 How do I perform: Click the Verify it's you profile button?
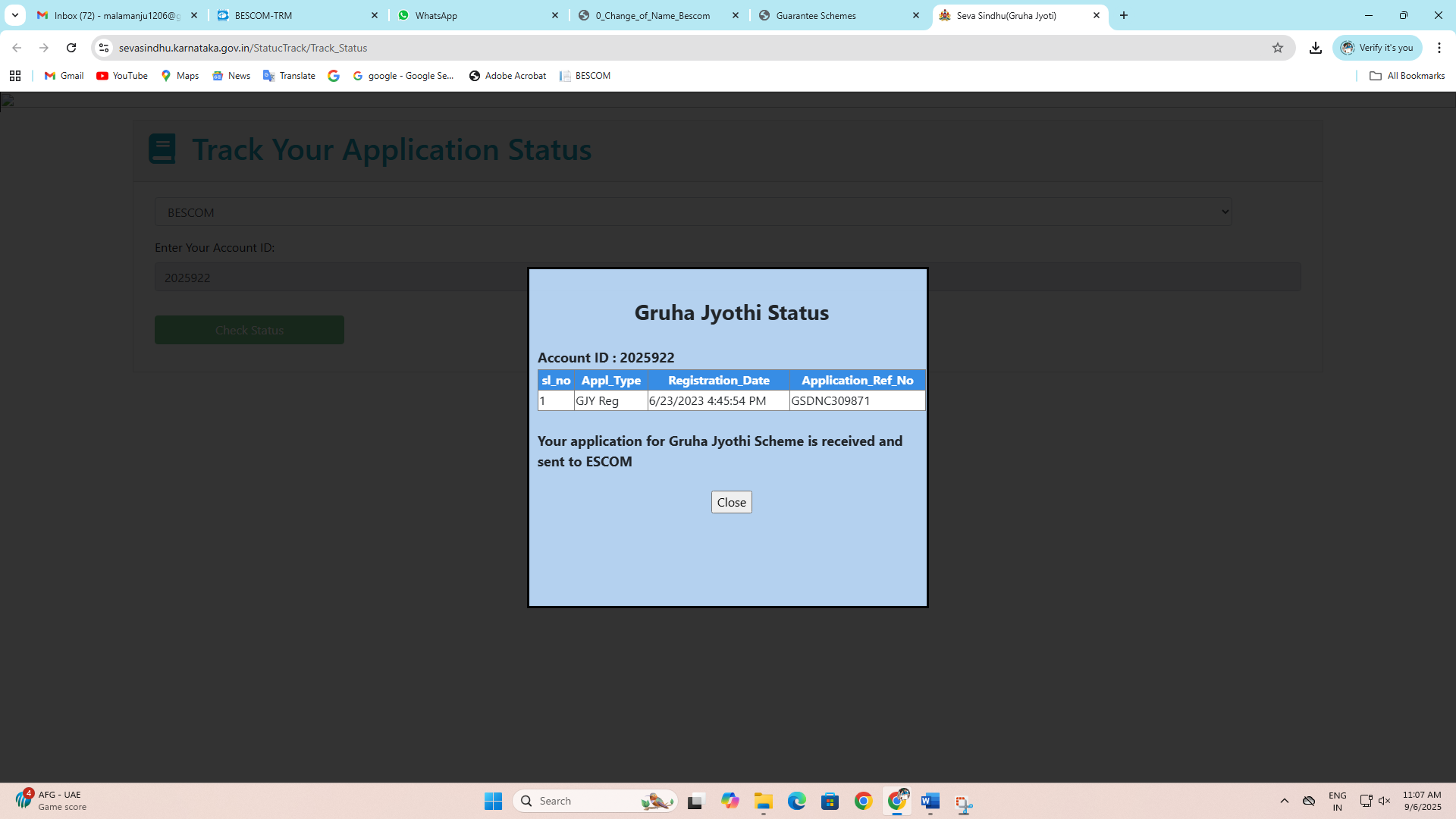point(1377,48)
